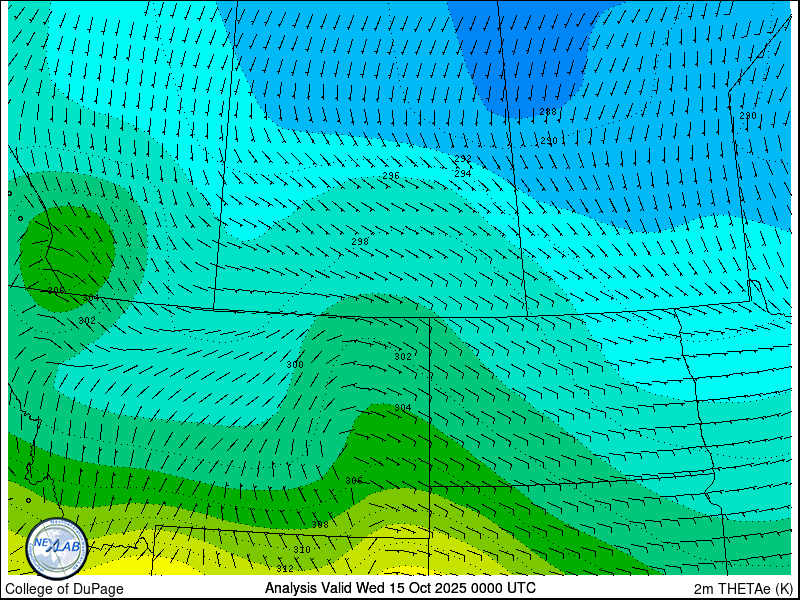
Task: Click the 296 contour label
Action: [391, 176]
